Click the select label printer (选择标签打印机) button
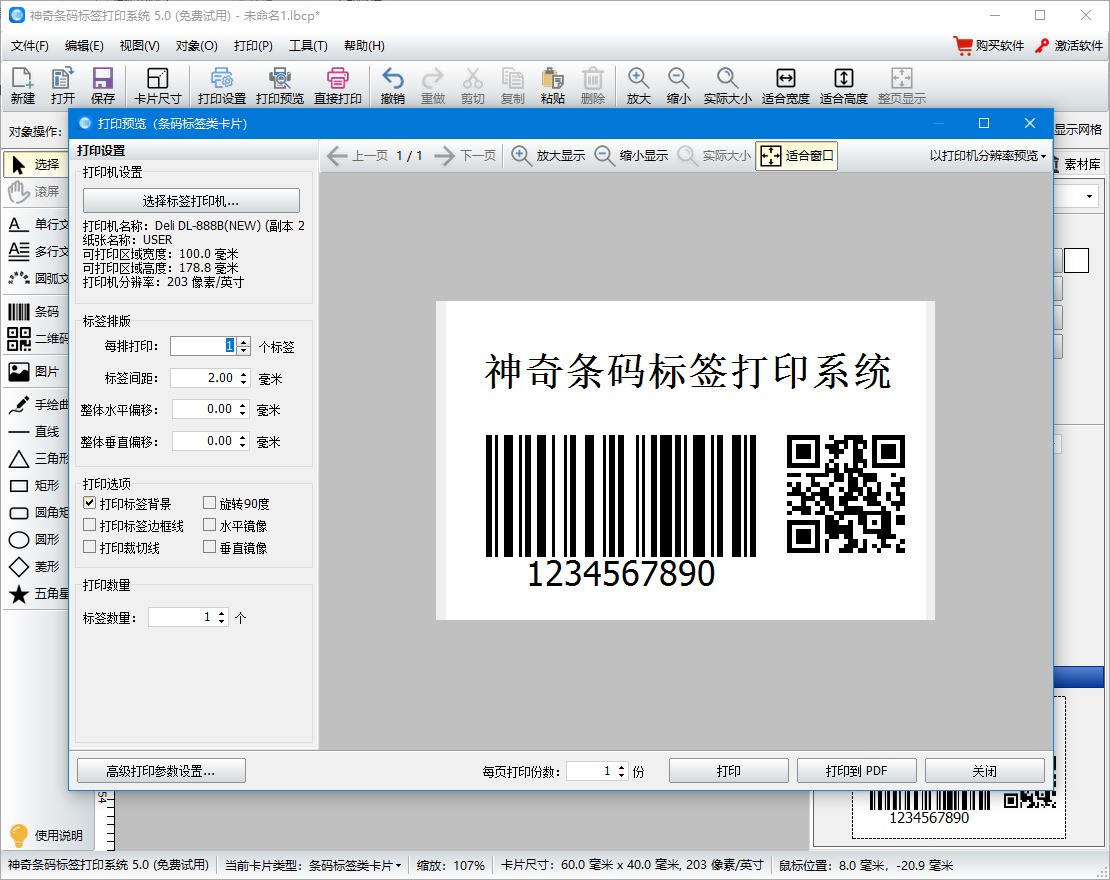The width and height of the screenshot is (1110, 880). click(x=191, y=200)
